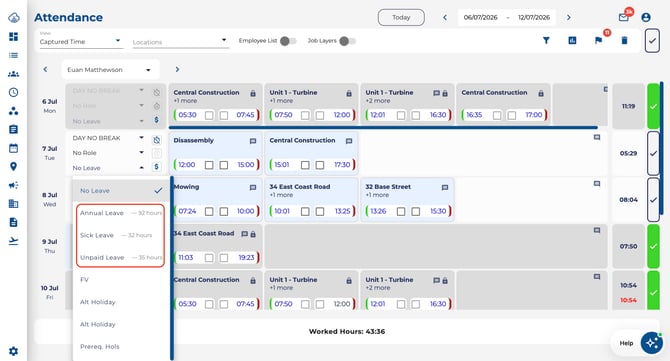This screenshot has height=361, width=670.
Task: Select Prereq. Hols option
Action: point(121,346)
